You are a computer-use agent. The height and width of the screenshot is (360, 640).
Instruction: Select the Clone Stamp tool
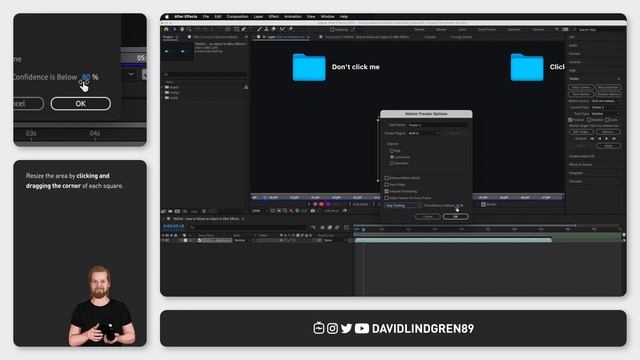click(266, 29)
